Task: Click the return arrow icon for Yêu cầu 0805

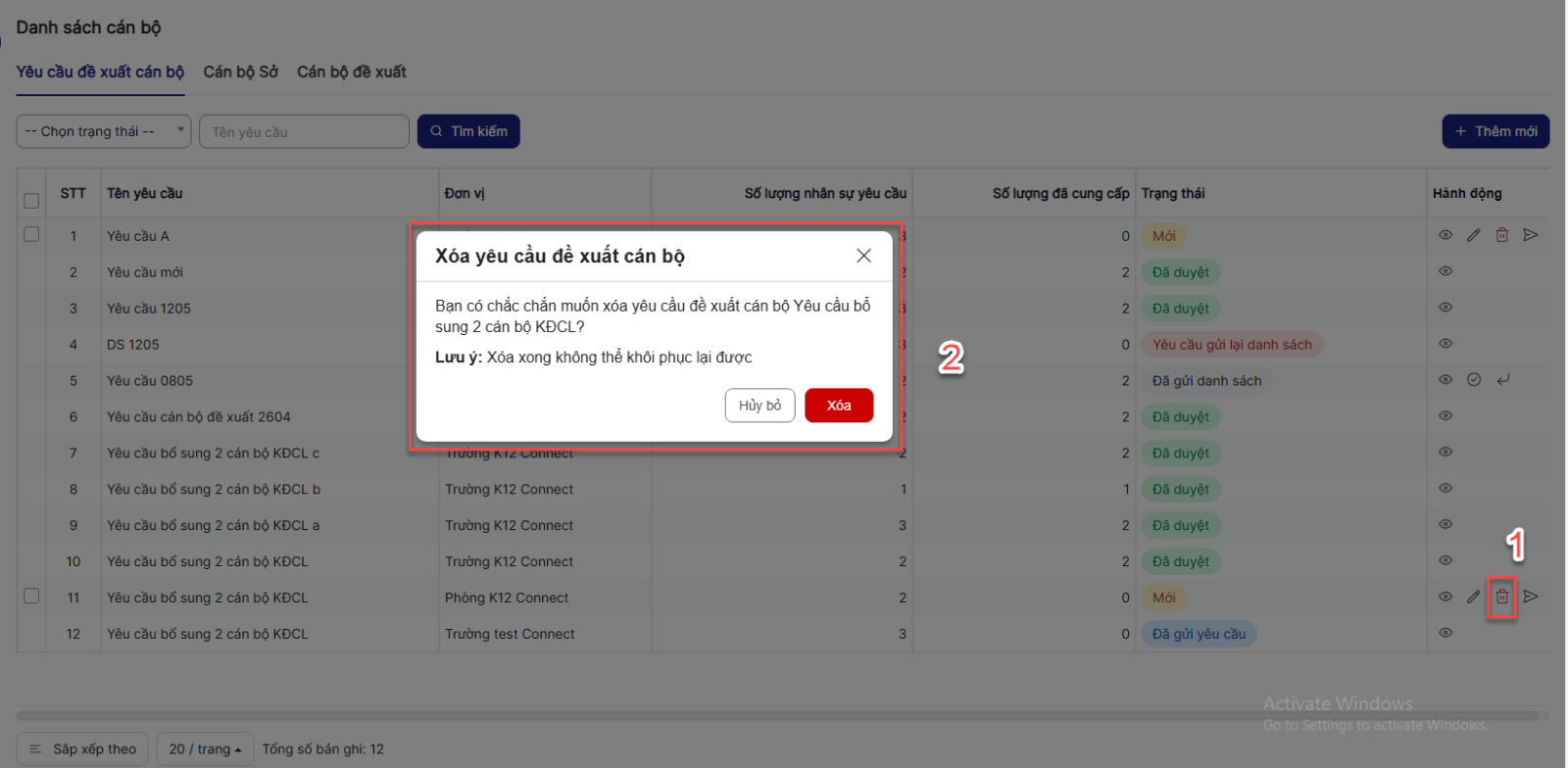Action: pyautogui.click(x=1502, y=380)
